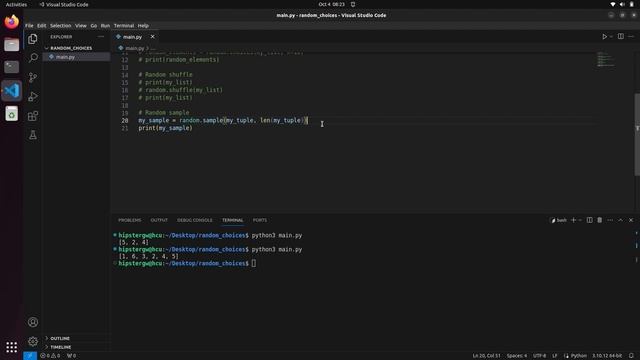Open the Run menu

(x=105, y=25)
